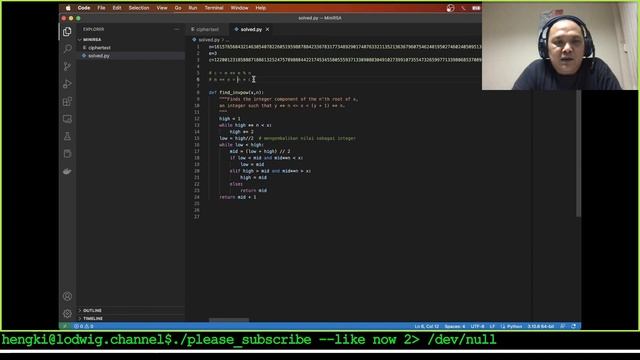The width and height of the screenshot is (640, 360).
Task: Open ciphertext file in Explorer tree
Action: click(x=99, y=48)
